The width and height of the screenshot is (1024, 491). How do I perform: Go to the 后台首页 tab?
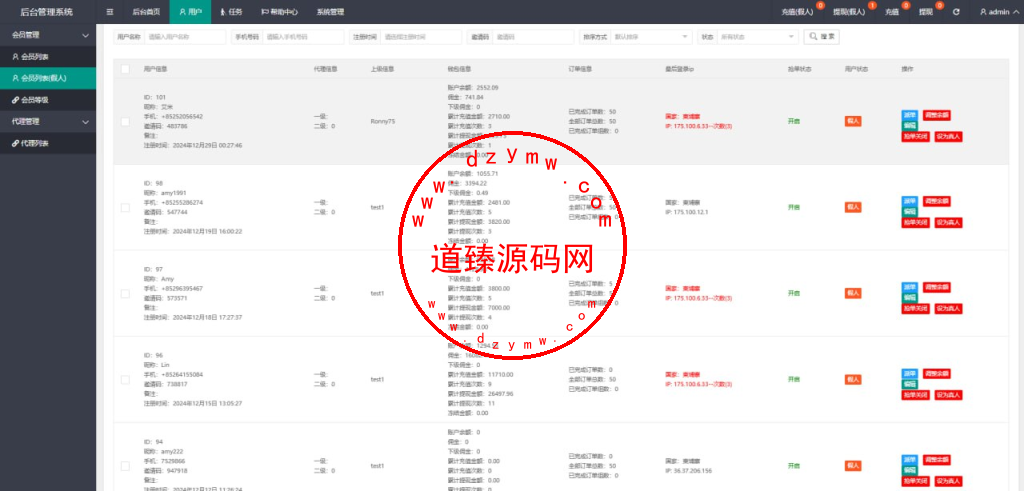click(146, 12)
